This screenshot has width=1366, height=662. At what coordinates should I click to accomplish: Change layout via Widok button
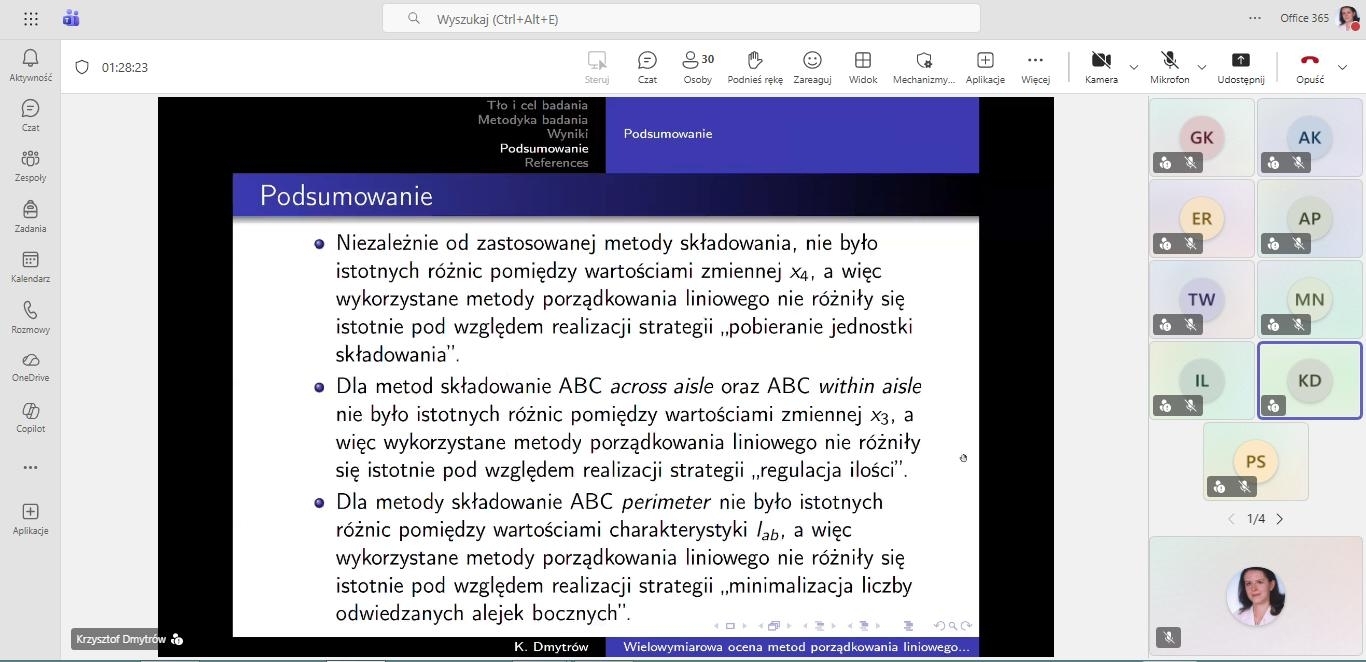coord(862,66)
